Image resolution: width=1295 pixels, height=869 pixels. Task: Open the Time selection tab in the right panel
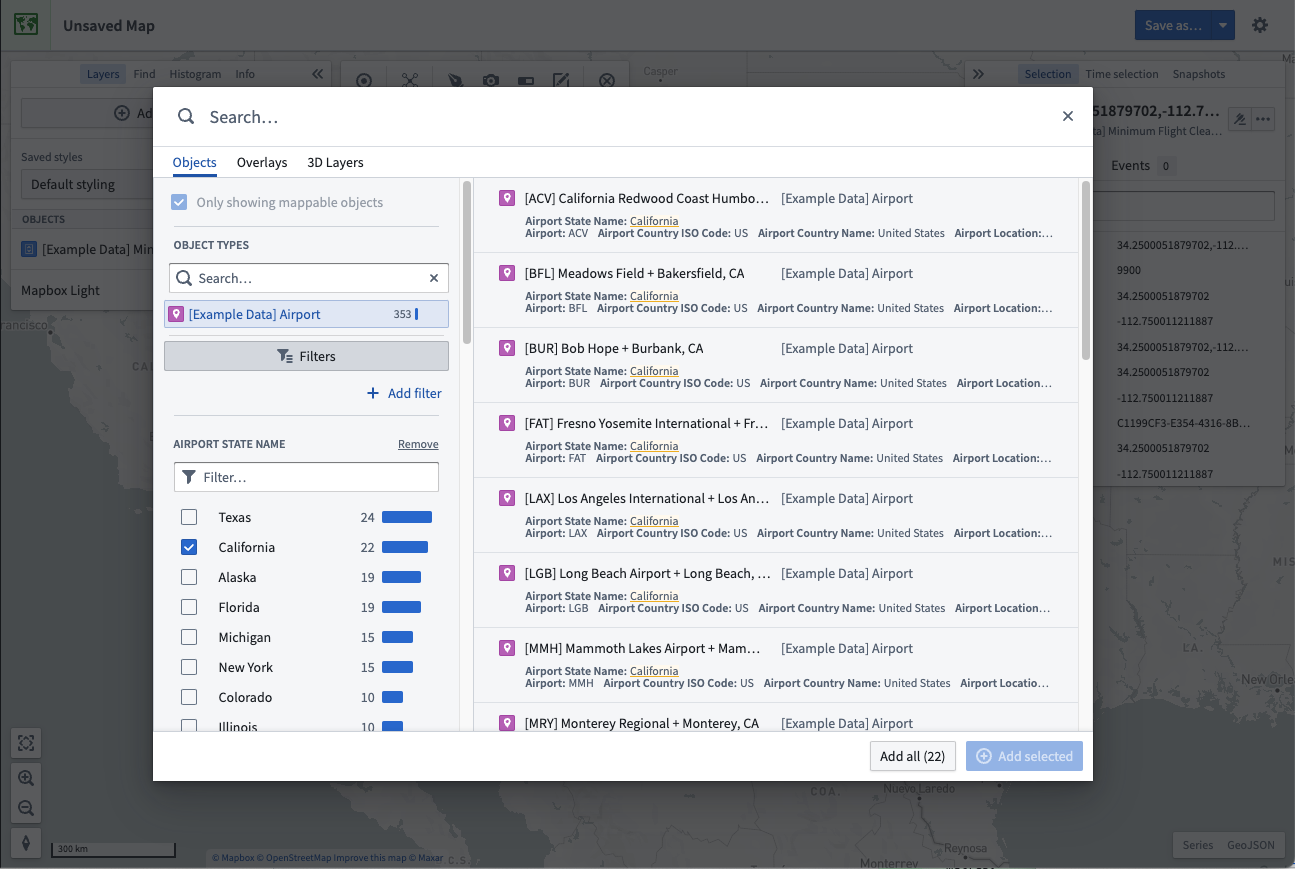coord(1122,74)
